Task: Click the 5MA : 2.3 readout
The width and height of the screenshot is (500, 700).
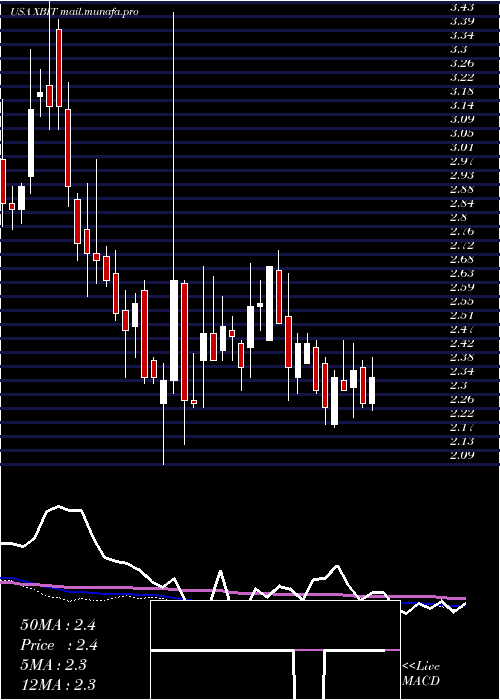Action: (x=54, y=665)
